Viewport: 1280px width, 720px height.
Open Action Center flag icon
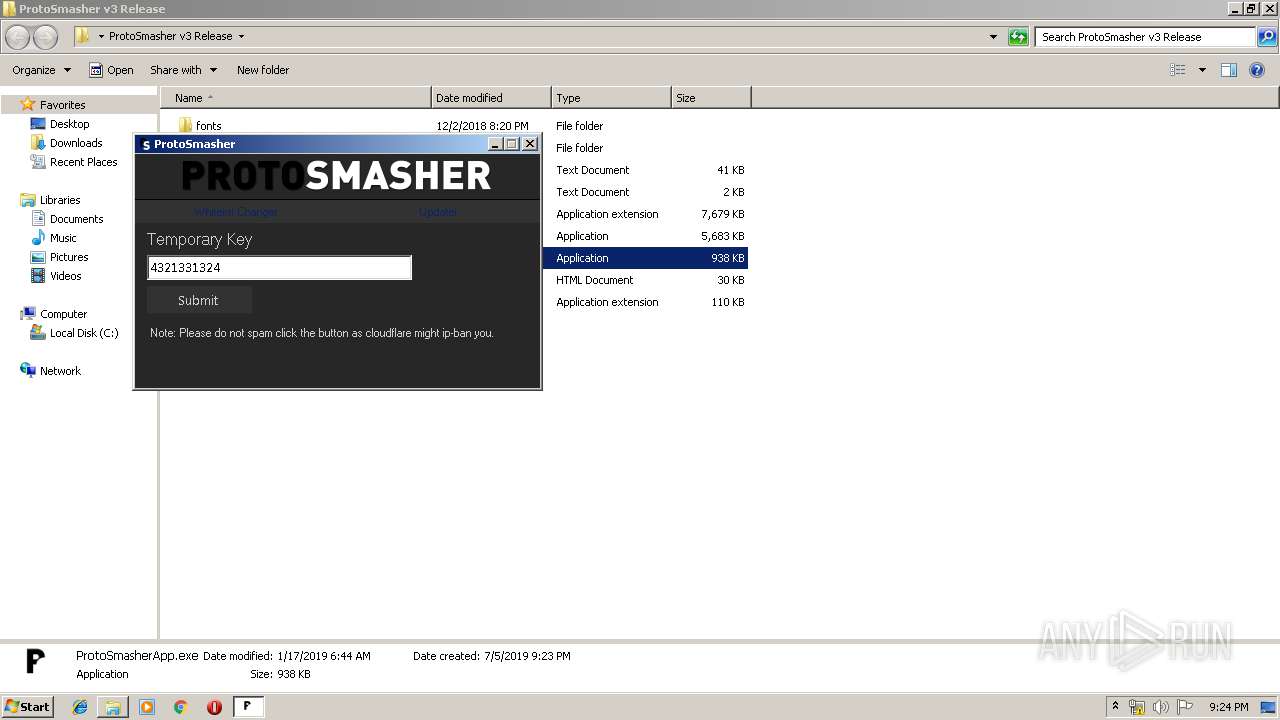(1185, 707)
